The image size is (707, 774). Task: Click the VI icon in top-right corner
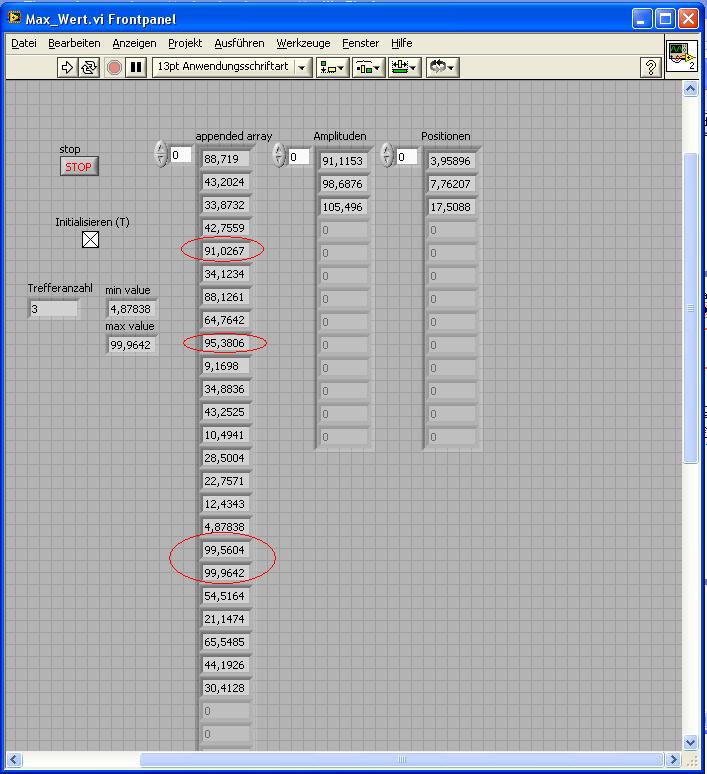coord(681,56)
